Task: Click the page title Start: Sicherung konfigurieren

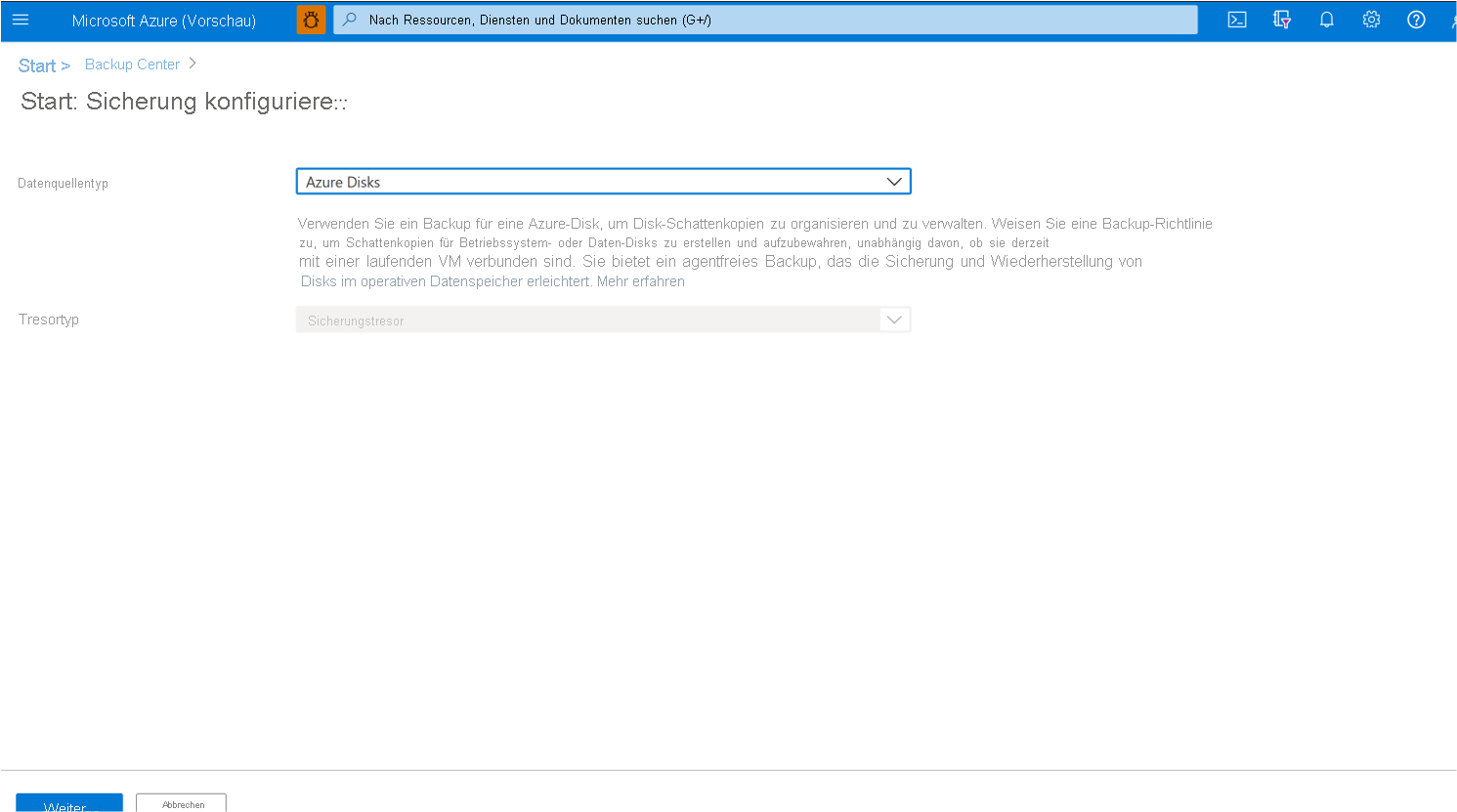Action: pos(184,102)
